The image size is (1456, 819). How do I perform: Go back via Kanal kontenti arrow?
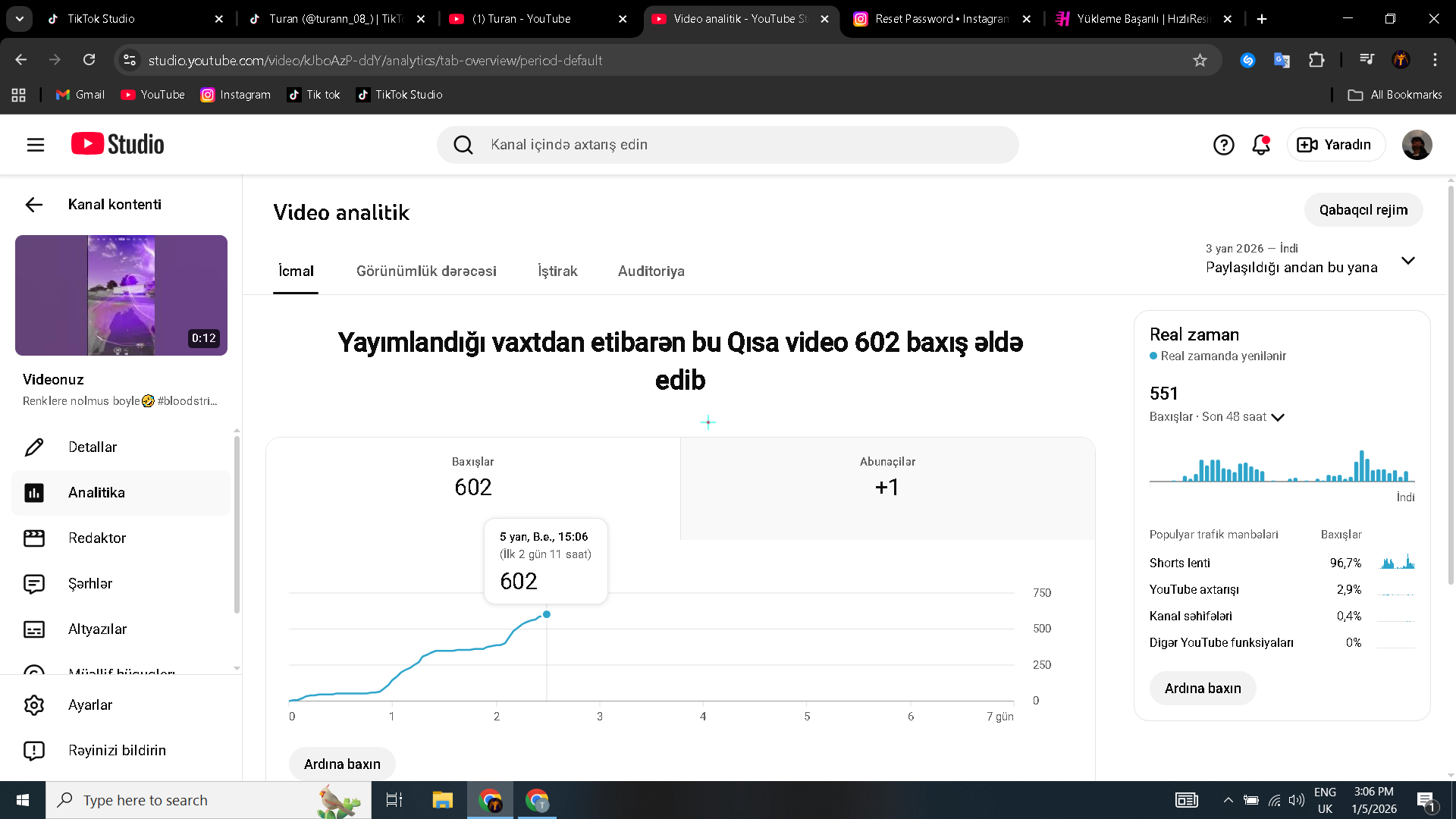pos(34,205)
